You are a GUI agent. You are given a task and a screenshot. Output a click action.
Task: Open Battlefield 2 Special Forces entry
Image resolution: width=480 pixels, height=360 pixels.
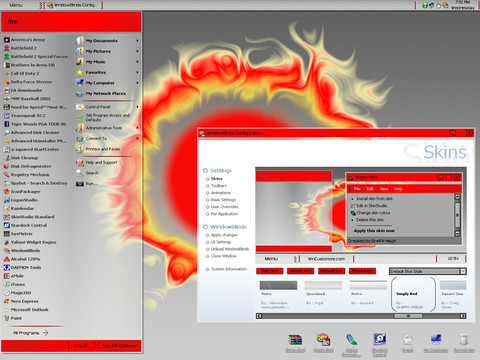click(x=36, y=57)
